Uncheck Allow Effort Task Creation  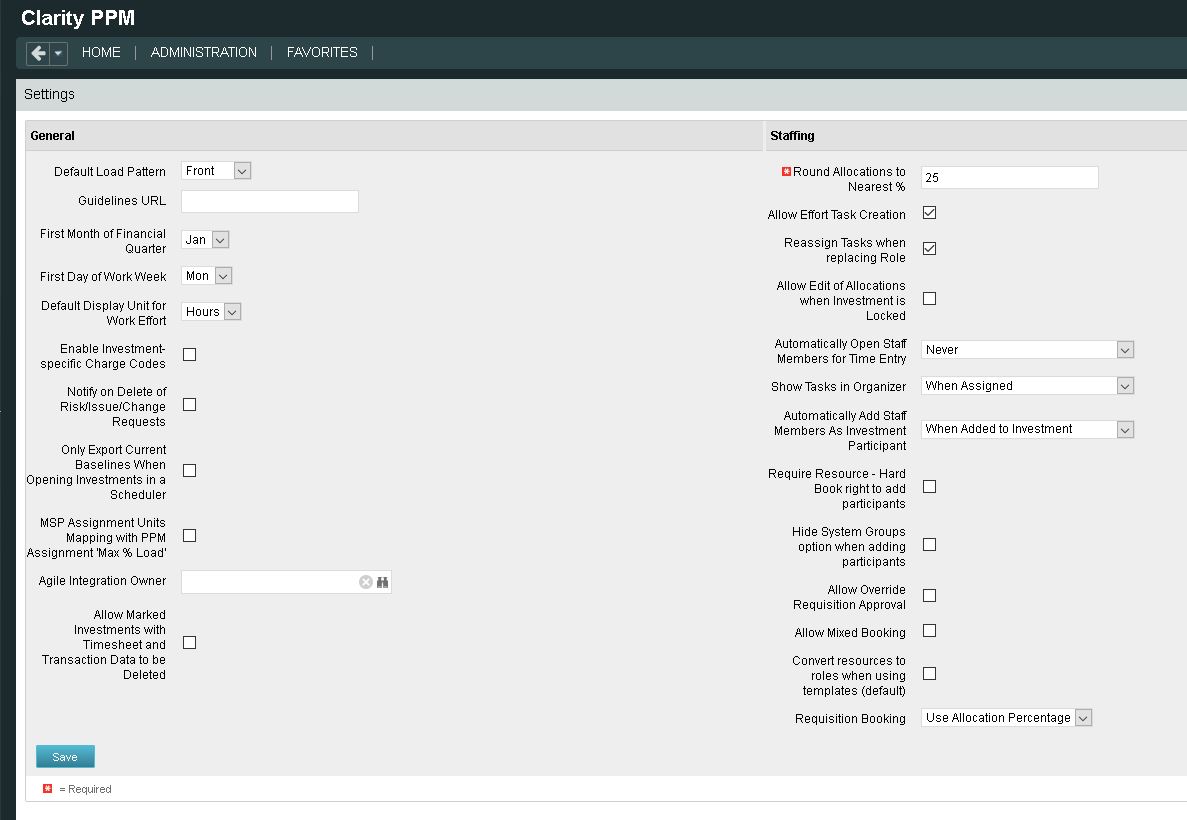point(930,213)
